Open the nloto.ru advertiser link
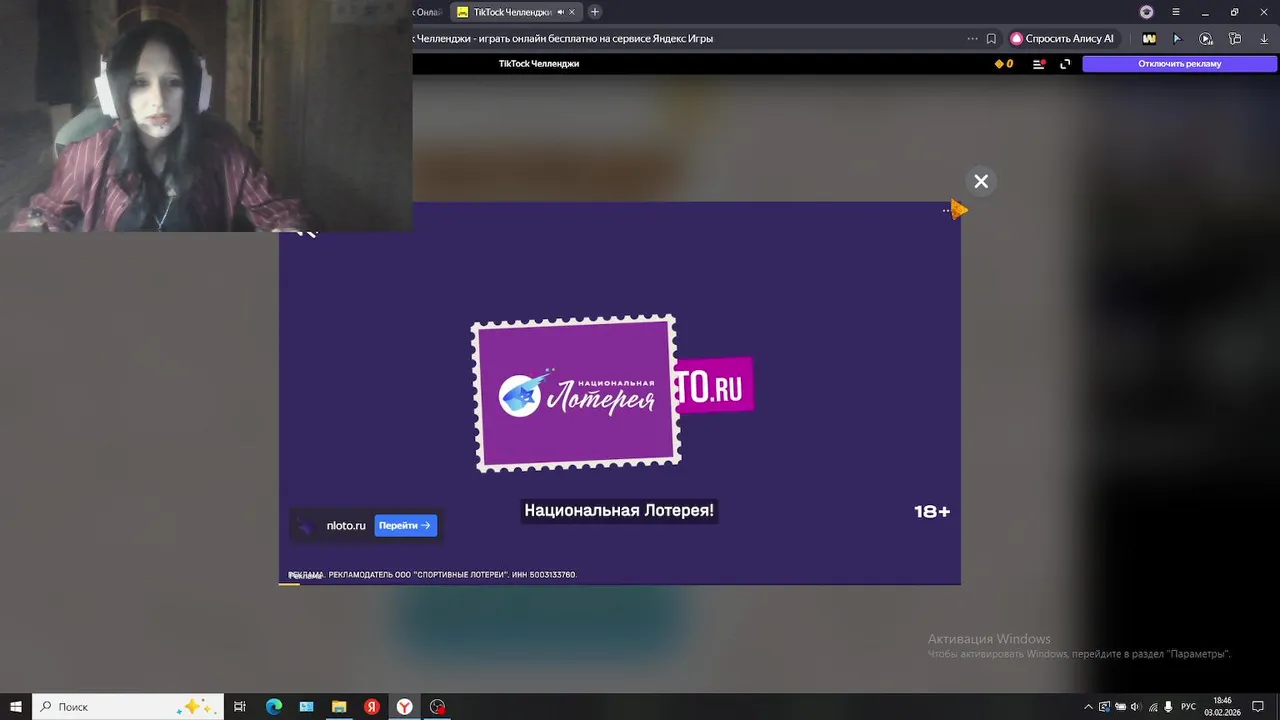This screenshot has width=1280, height=720. click(346, 525)
